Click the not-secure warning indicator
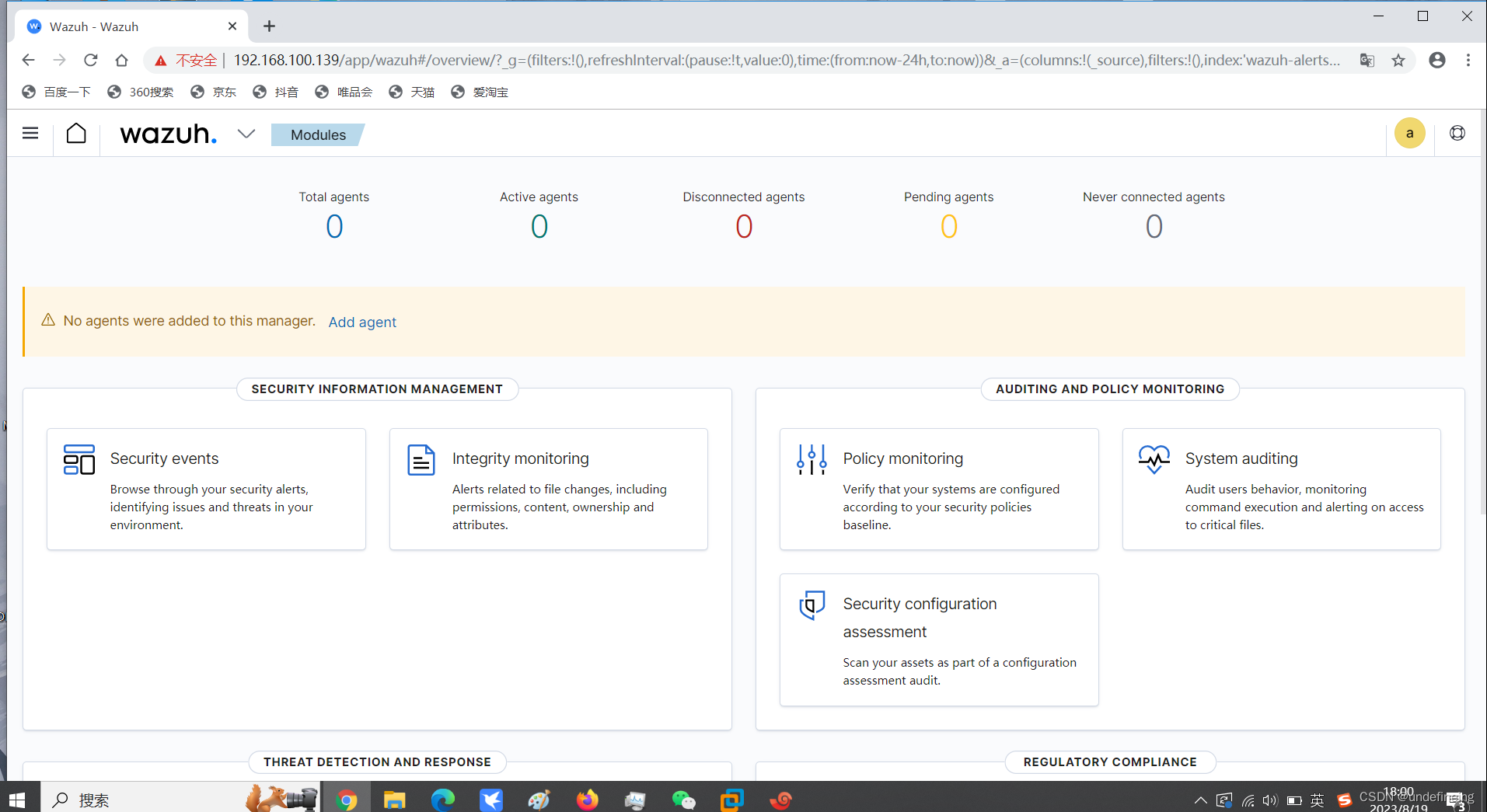 tap(186, 60)
